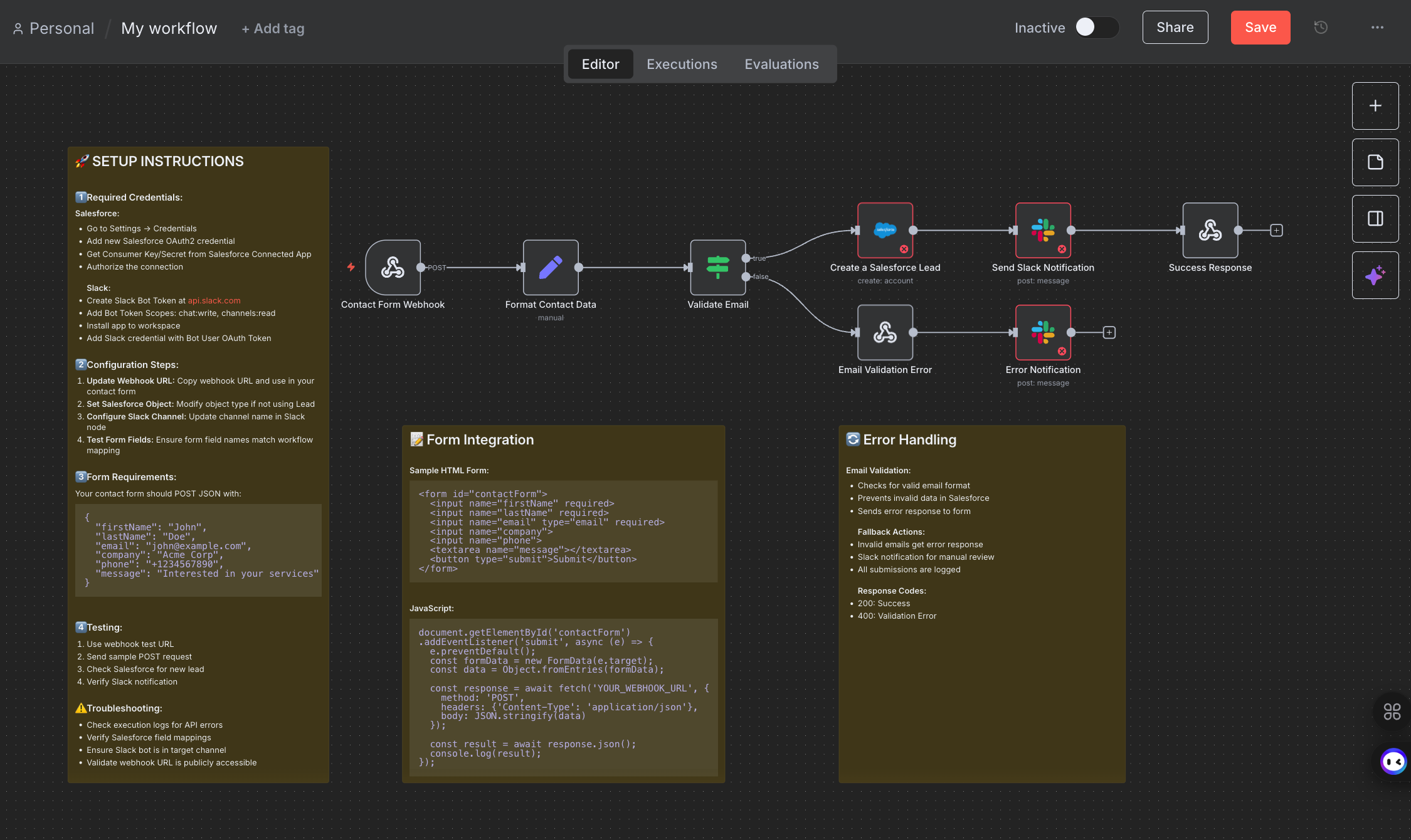Open the api.slack.com link
This screenshot has height=840, width=1411.
[x=214, y=301]
